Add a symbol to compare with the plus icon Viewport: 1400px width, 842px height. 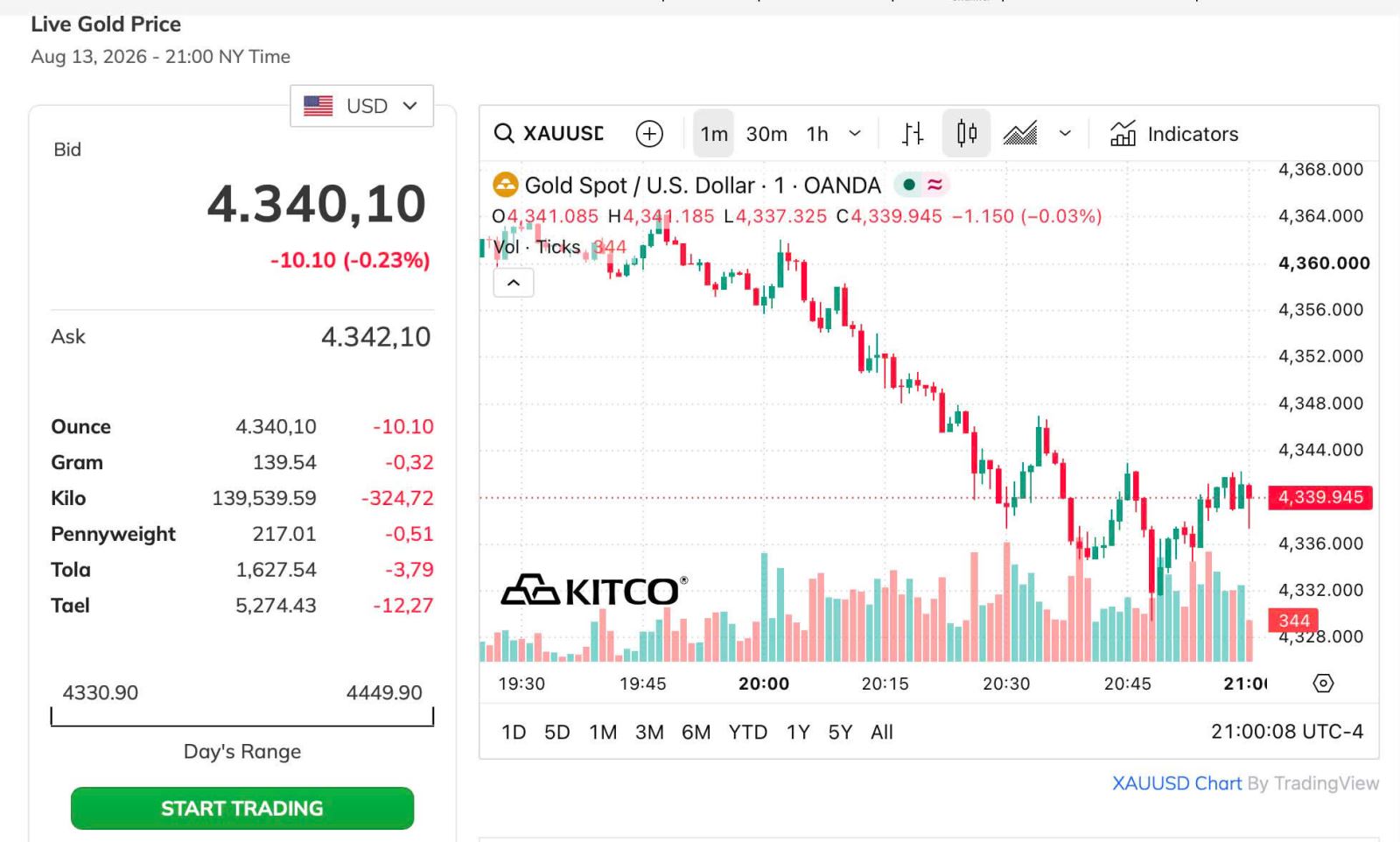[649, 134]
